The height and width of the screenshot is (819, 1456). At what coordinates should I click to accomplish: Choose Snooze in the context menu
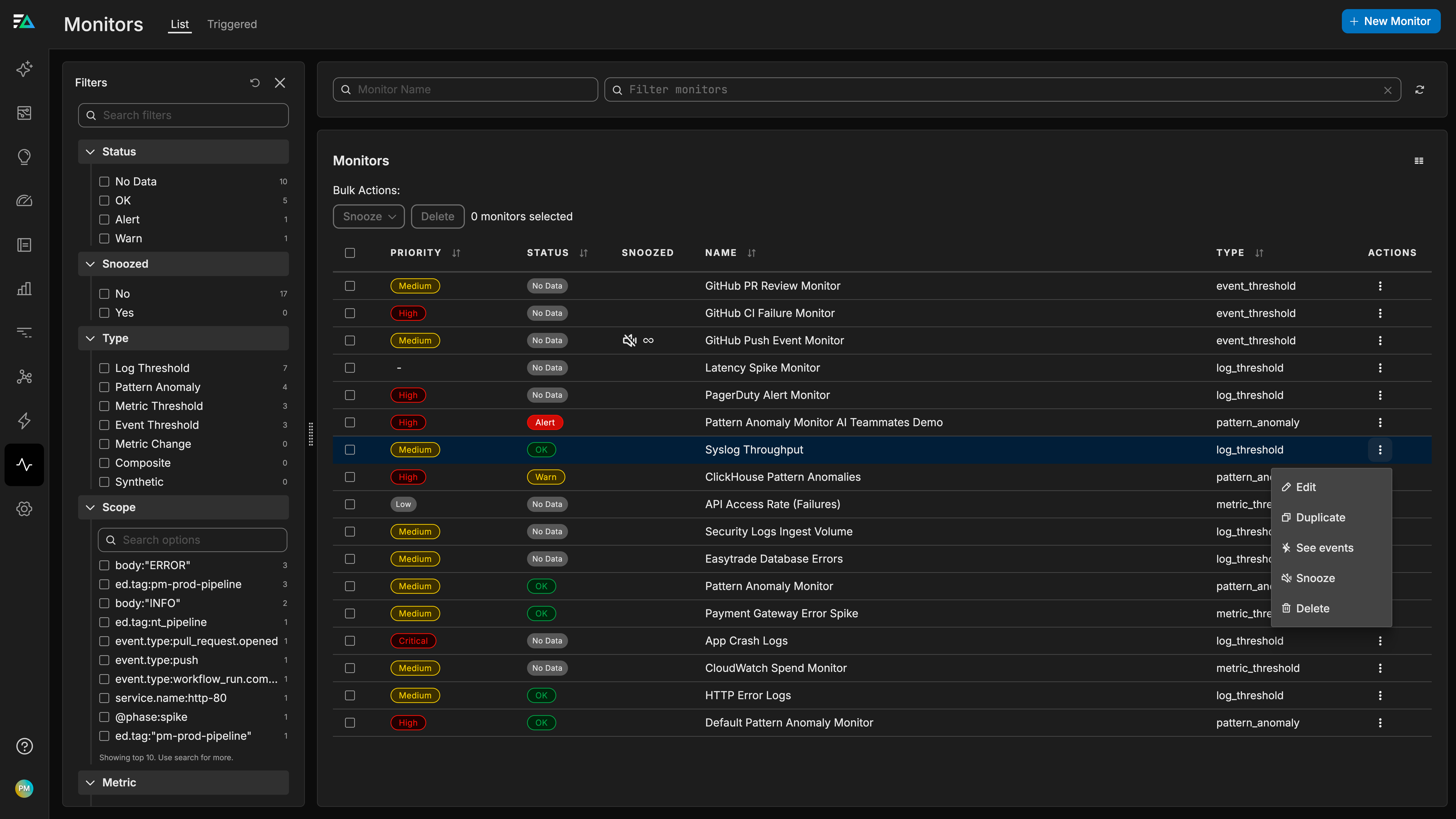coord(1331,578)
